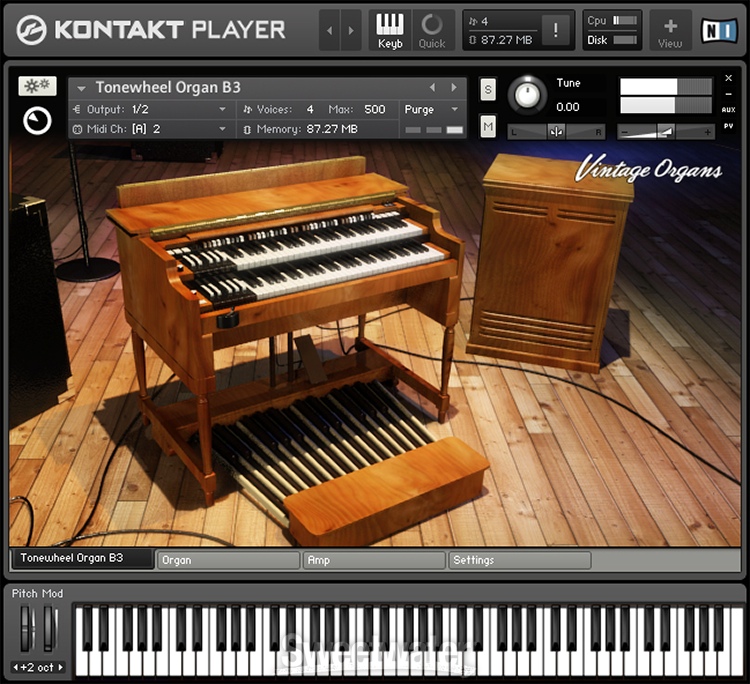
Task: Open the Tonewheel Organ B3 instrument dropdown arrow
Action: (81, 88)
